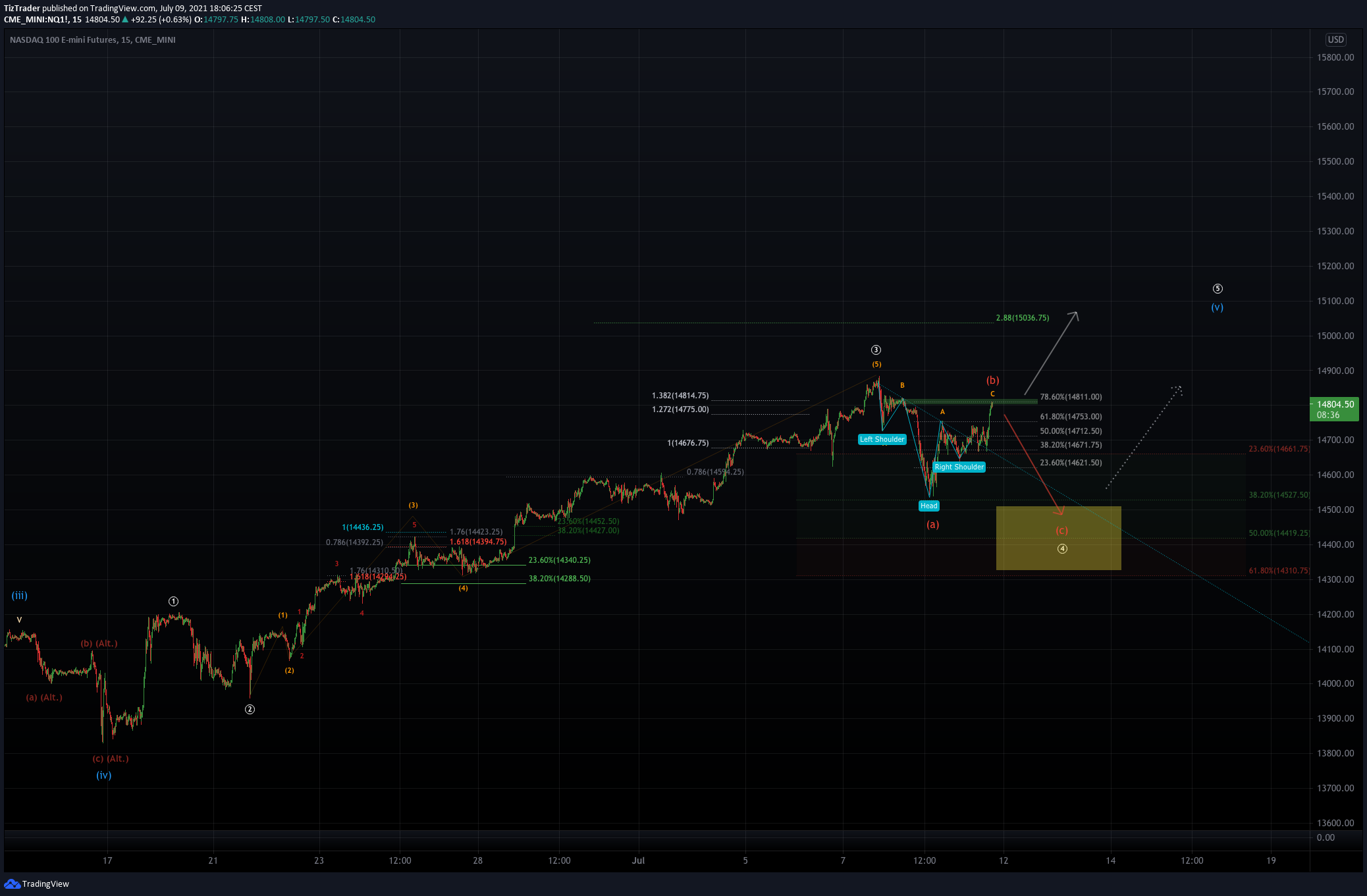
Task: Select the circled 1 wave label
Action: [173, 601]
